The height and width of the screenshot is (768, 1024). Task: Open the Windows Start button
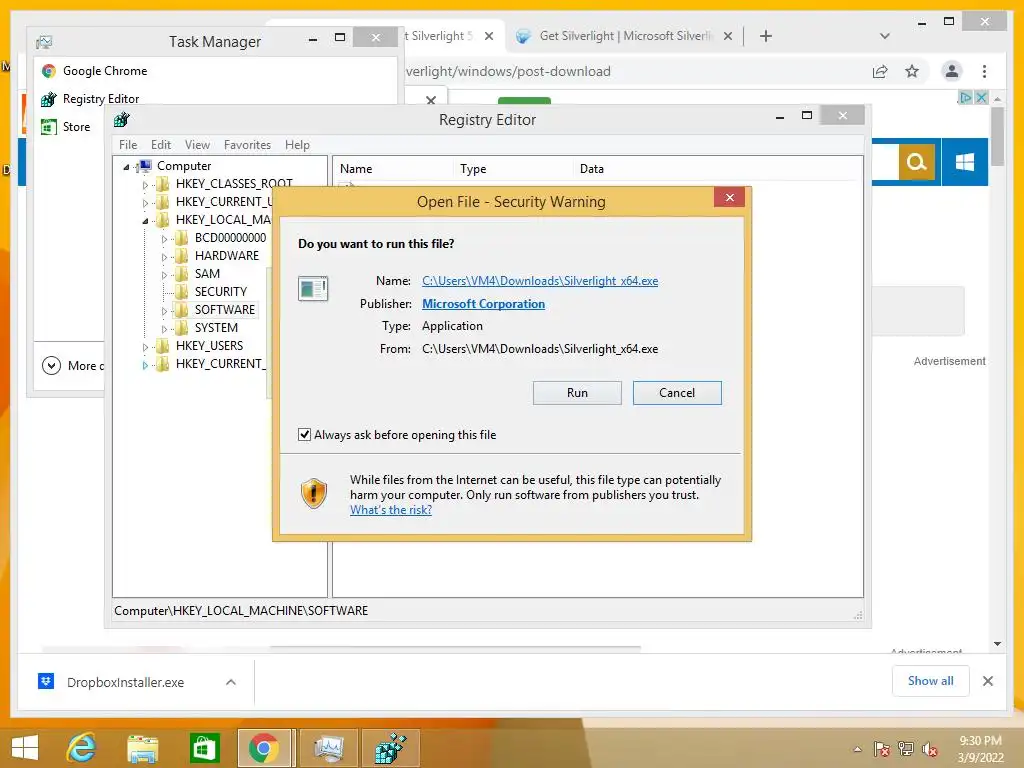click(25, 748)
